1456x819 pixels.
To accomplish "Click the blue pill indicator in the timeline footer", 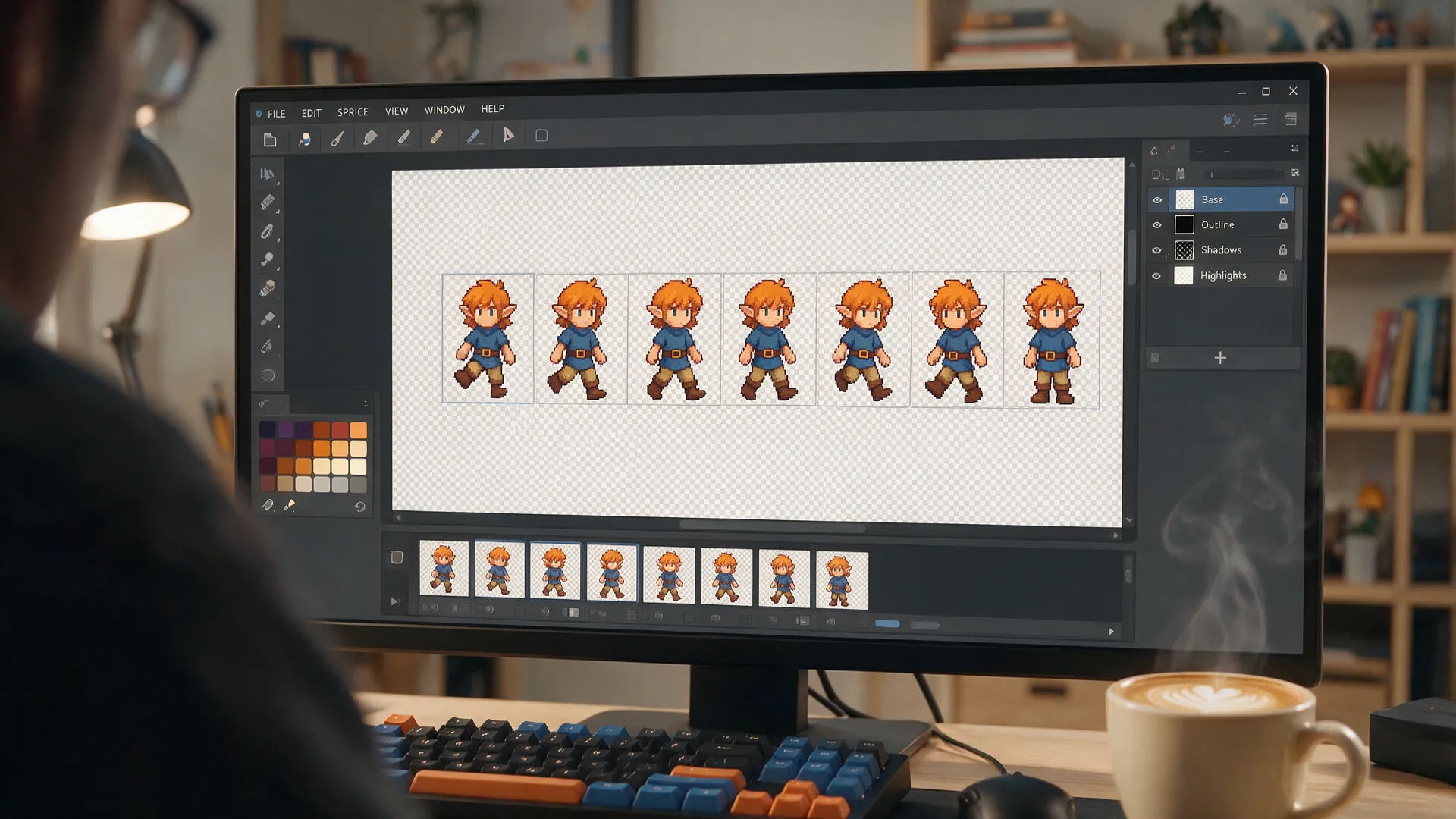I will click(887, 624).
